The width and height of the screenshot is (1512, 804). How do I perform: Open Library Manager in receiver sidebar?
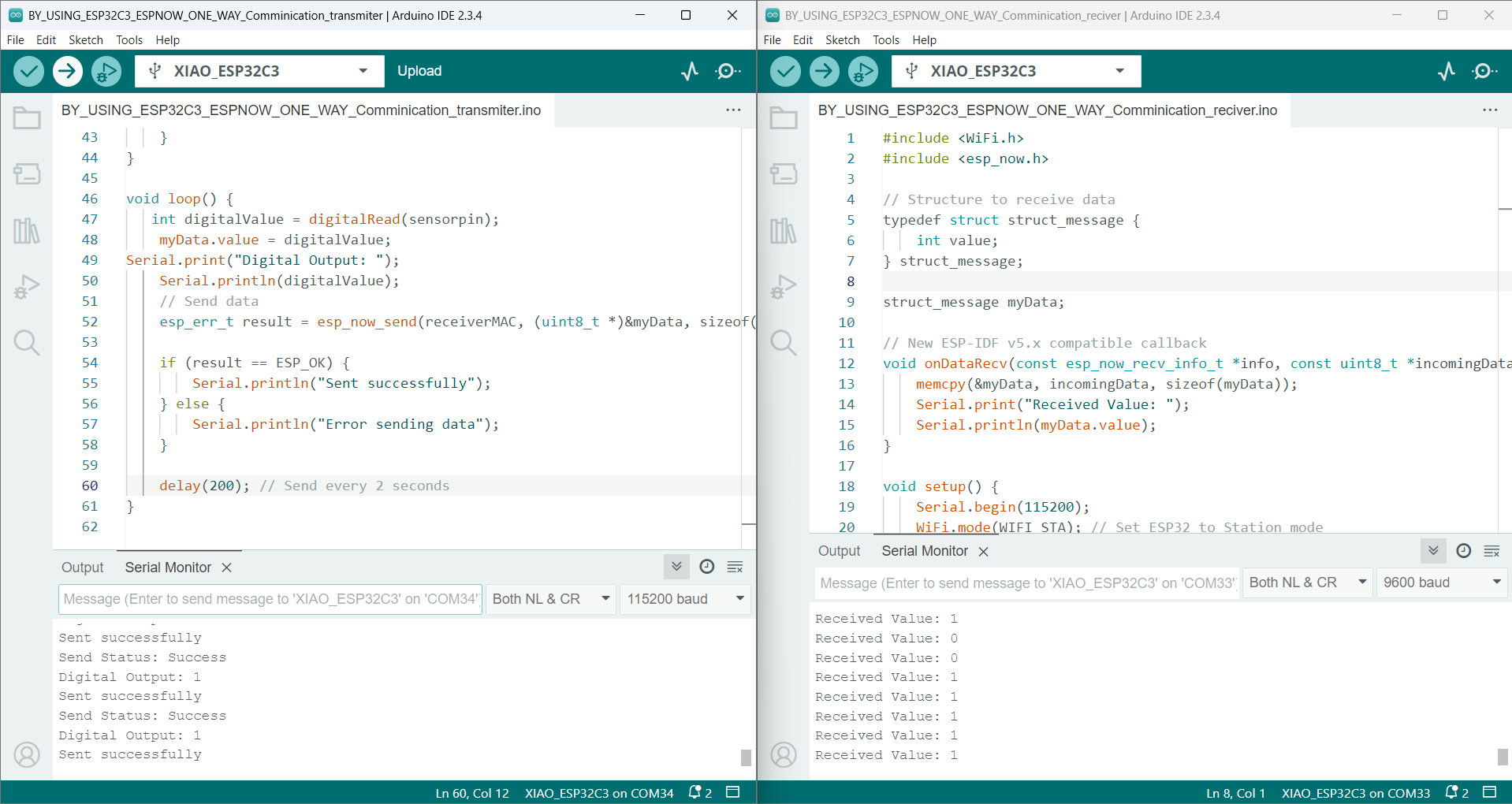click(x=784, y=231)
